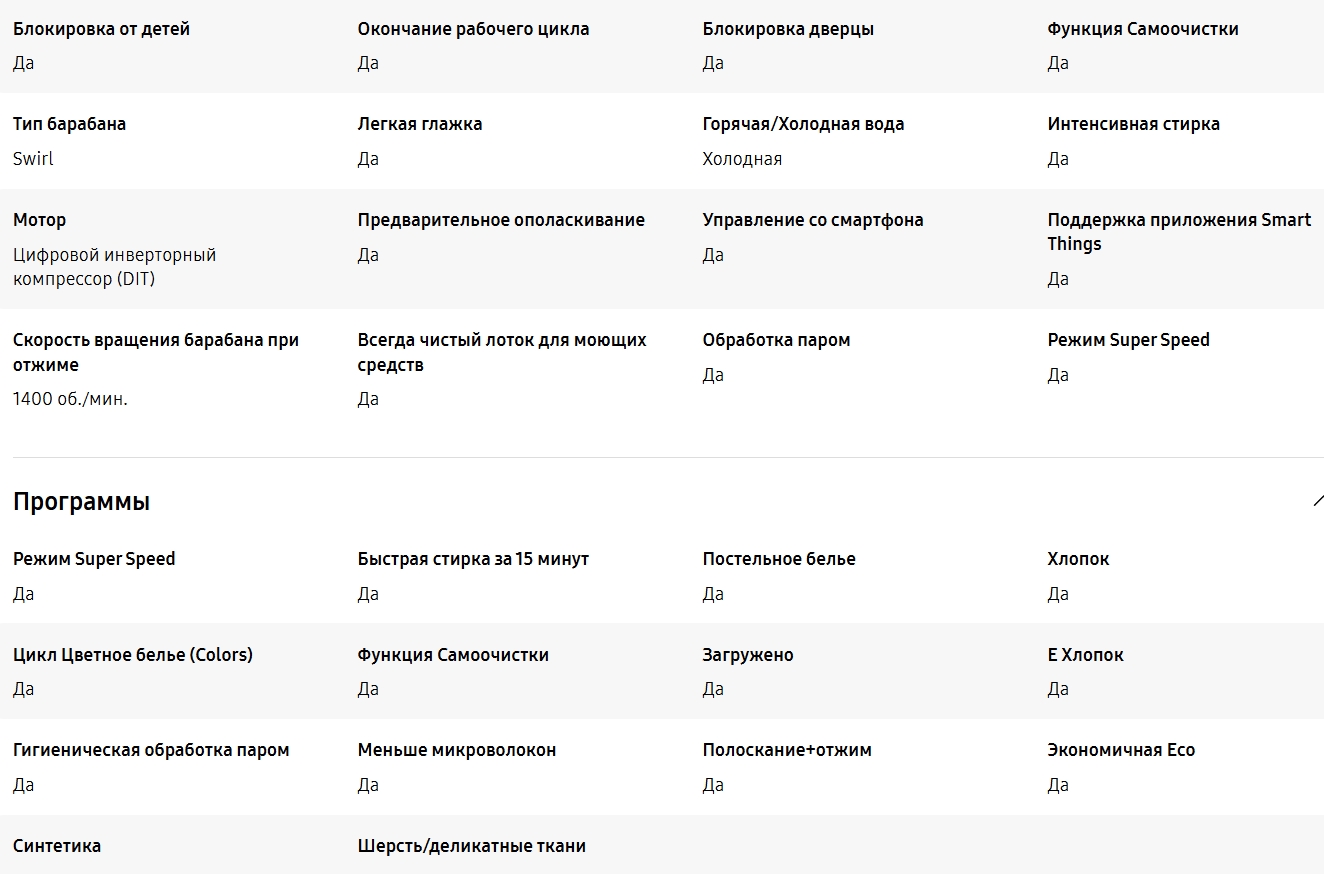The width and height of the screenshot is (1324, 874).
Task: Select the Постельное белье program label
Action: click(x=779, y=559)
